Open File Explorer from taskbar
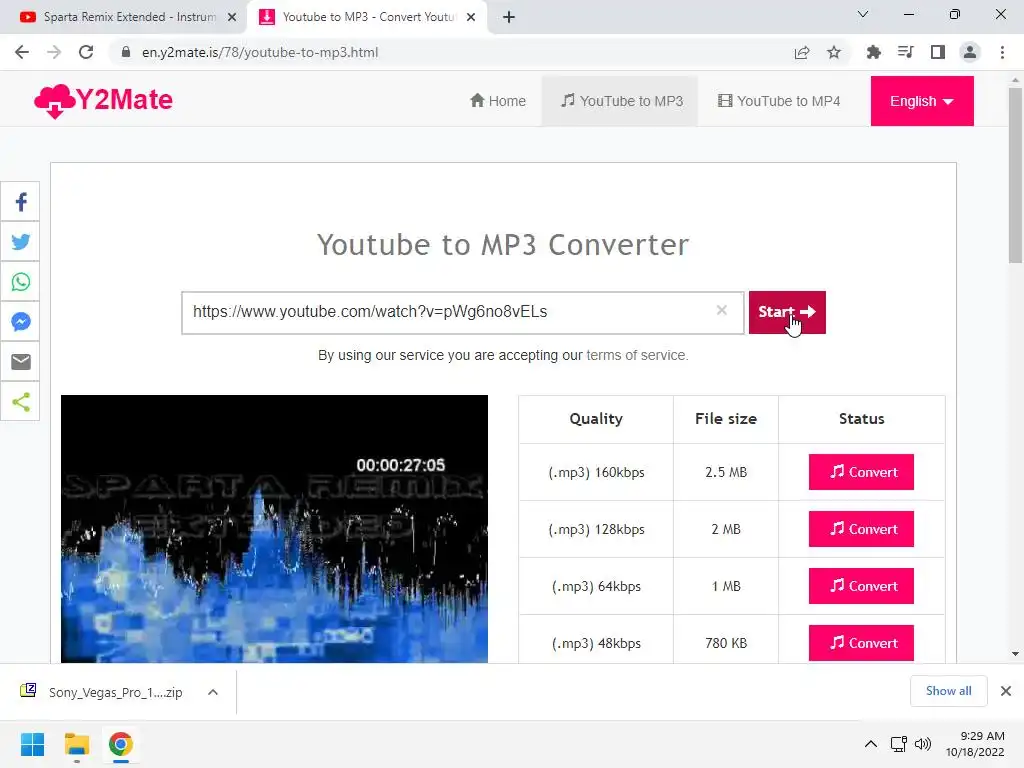The width and height of the screenshot is (1024, 768). tap(76, 744)
